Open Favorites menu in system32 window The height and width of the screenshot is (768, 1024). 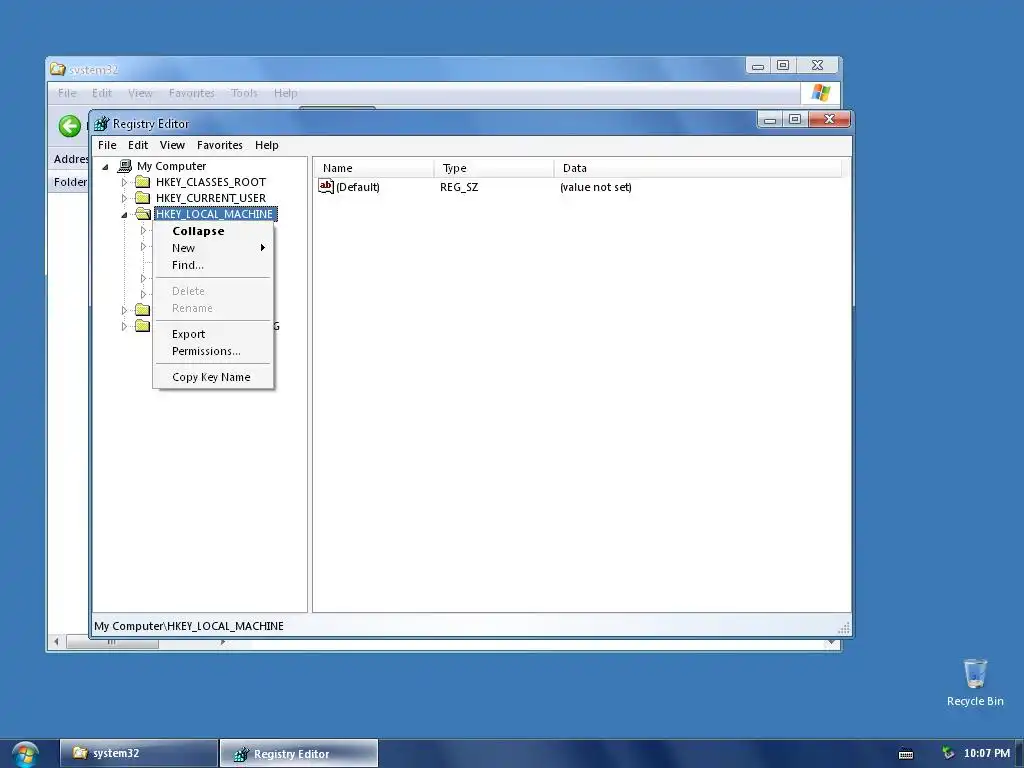(x=191, y=93)
